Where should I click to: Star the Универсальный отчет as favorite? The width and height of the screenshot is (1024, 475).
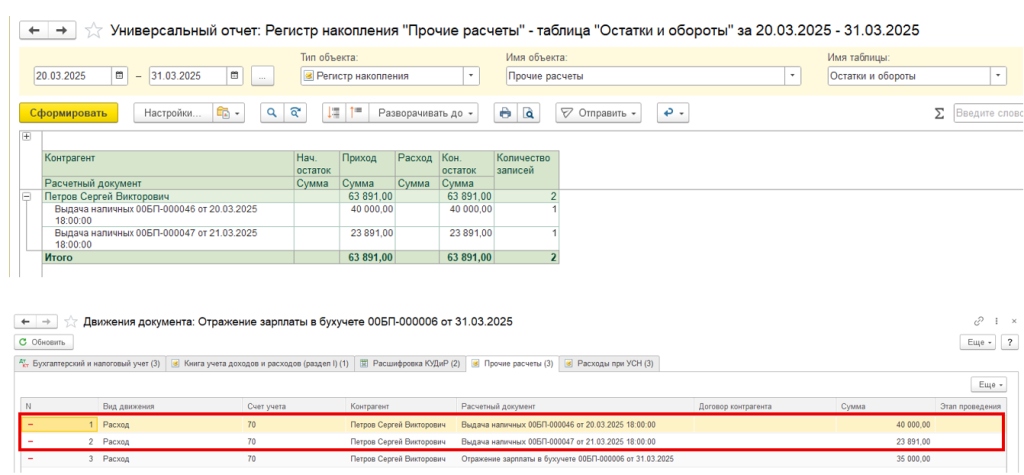pos(94,30)
